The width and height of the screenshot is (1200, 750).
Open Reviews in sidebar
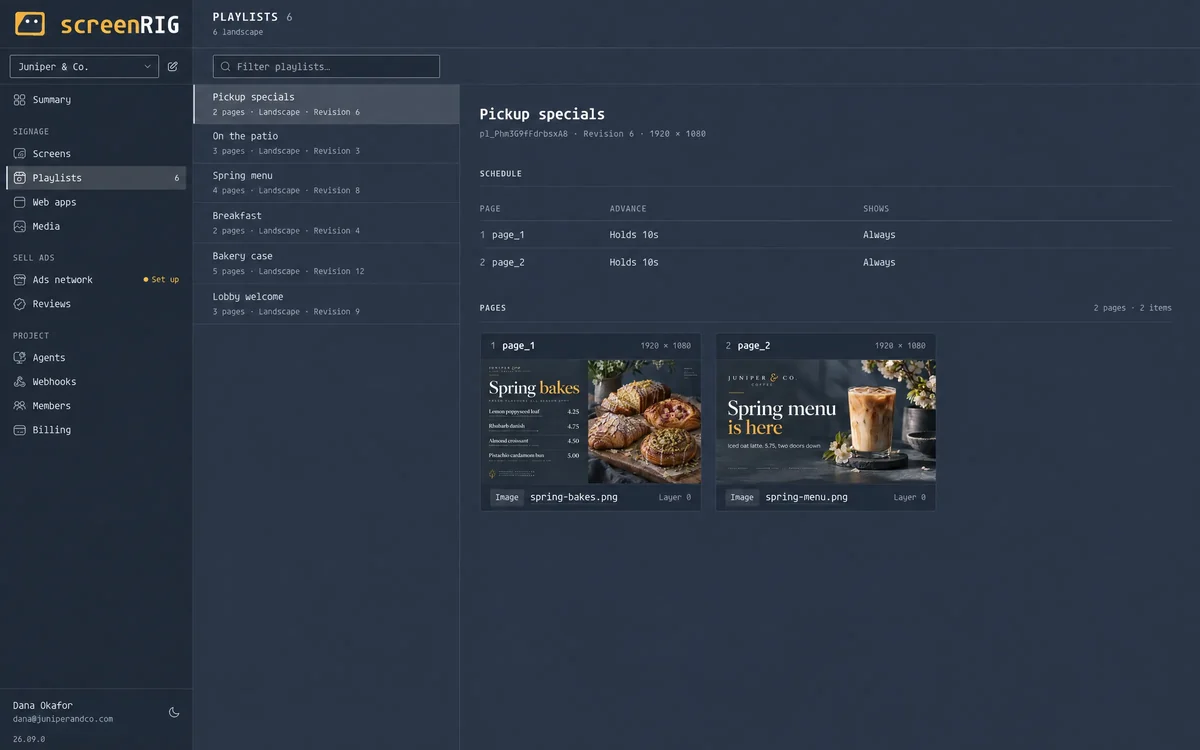[x=96, y=304]
